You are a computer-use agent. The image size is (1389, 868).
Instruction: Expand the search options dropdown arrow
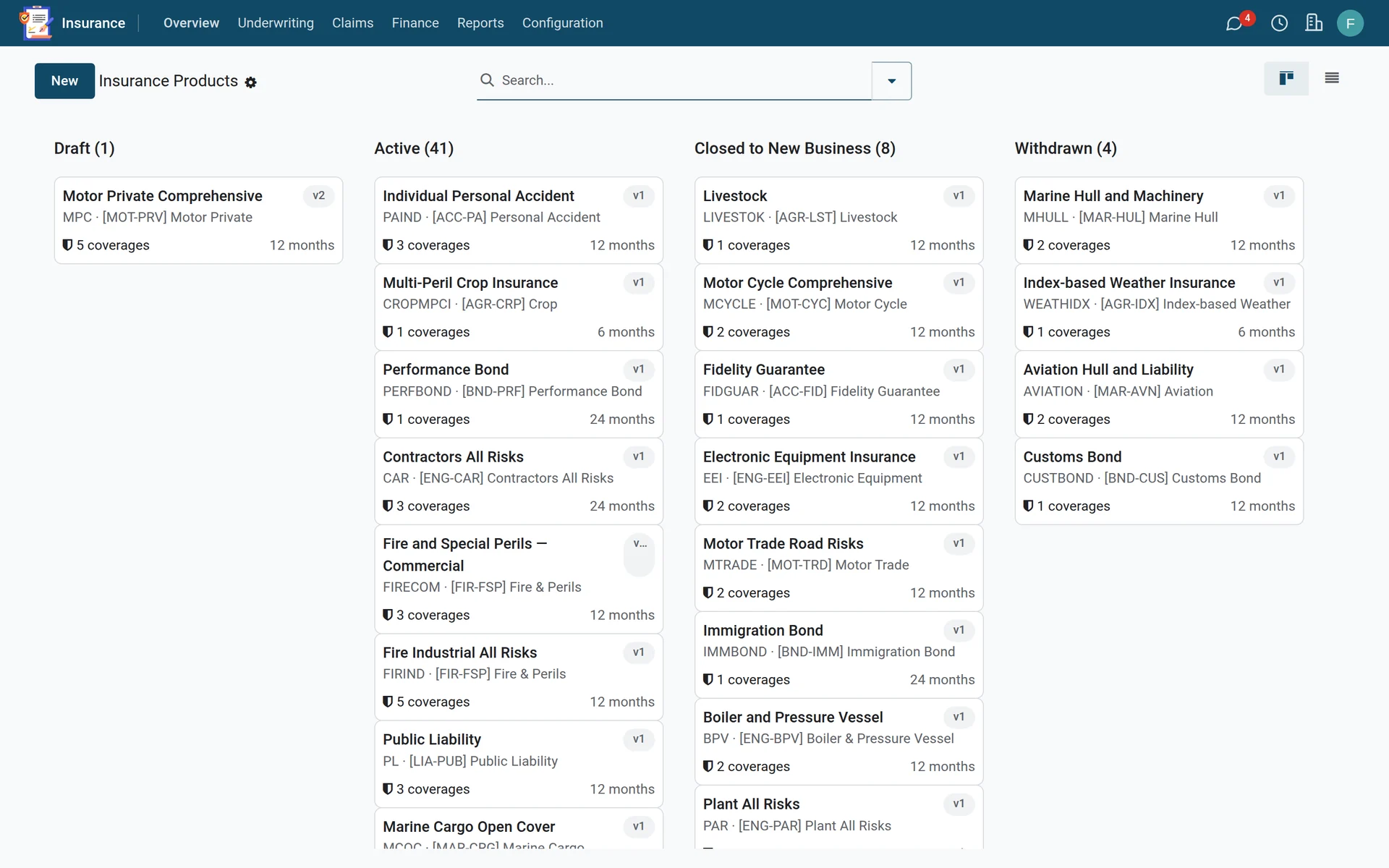[891, 81]
